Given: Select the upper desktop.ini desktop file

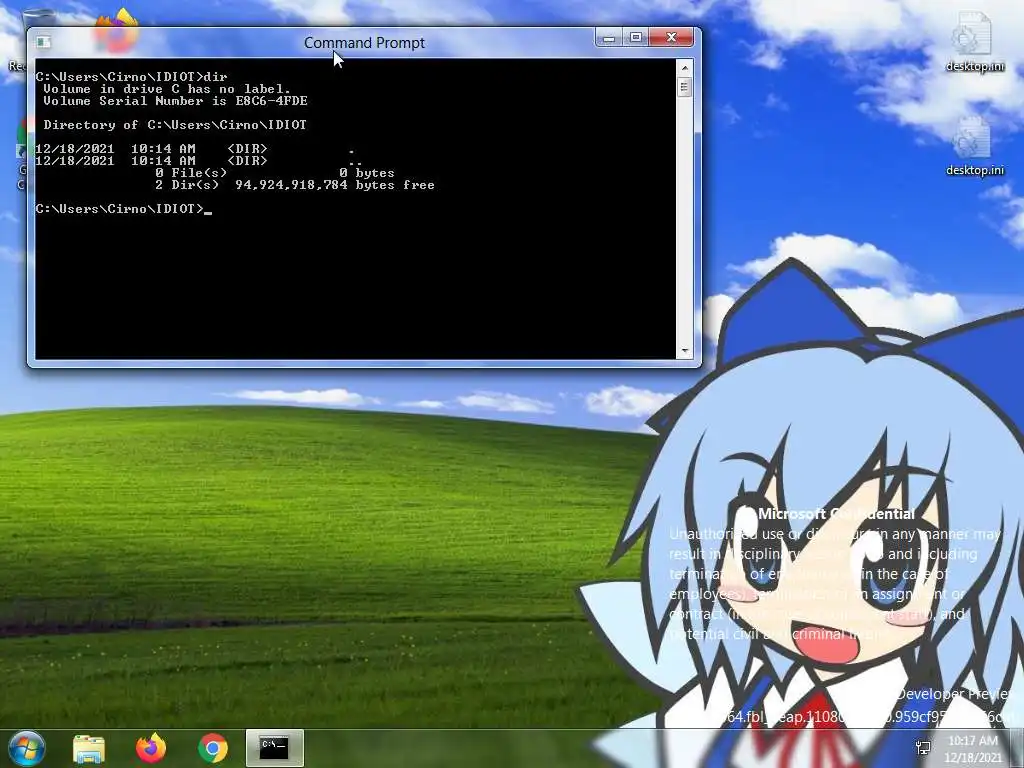Looking at the screenshot, I should [x=974, y=41].
